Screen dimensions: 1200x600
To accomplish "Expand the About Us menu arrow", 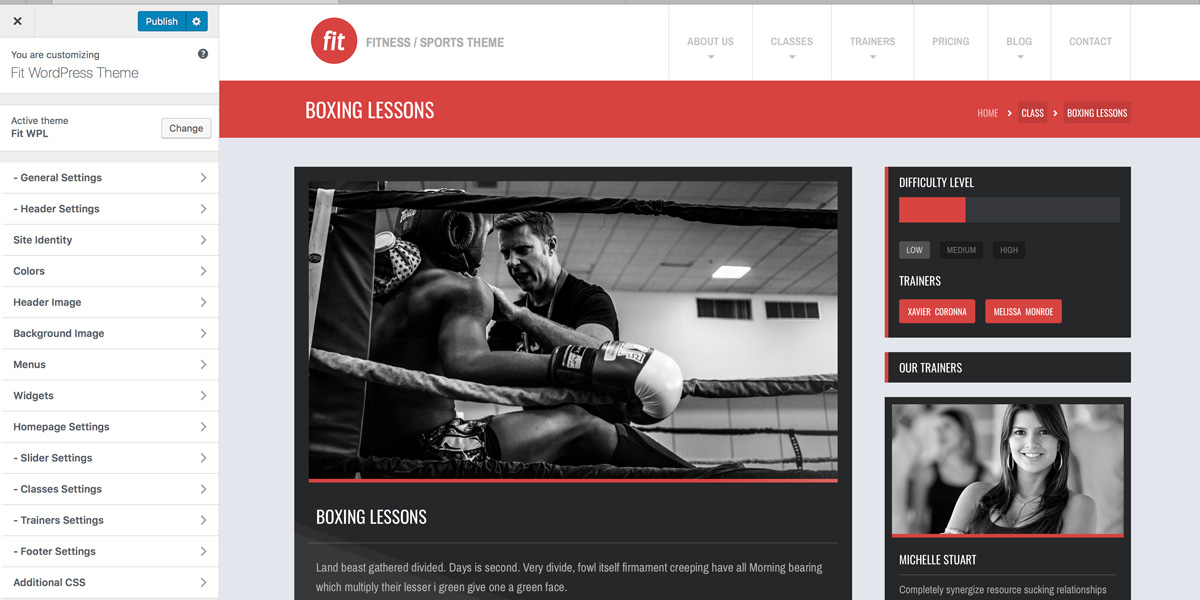I will (x=711, y=58).
